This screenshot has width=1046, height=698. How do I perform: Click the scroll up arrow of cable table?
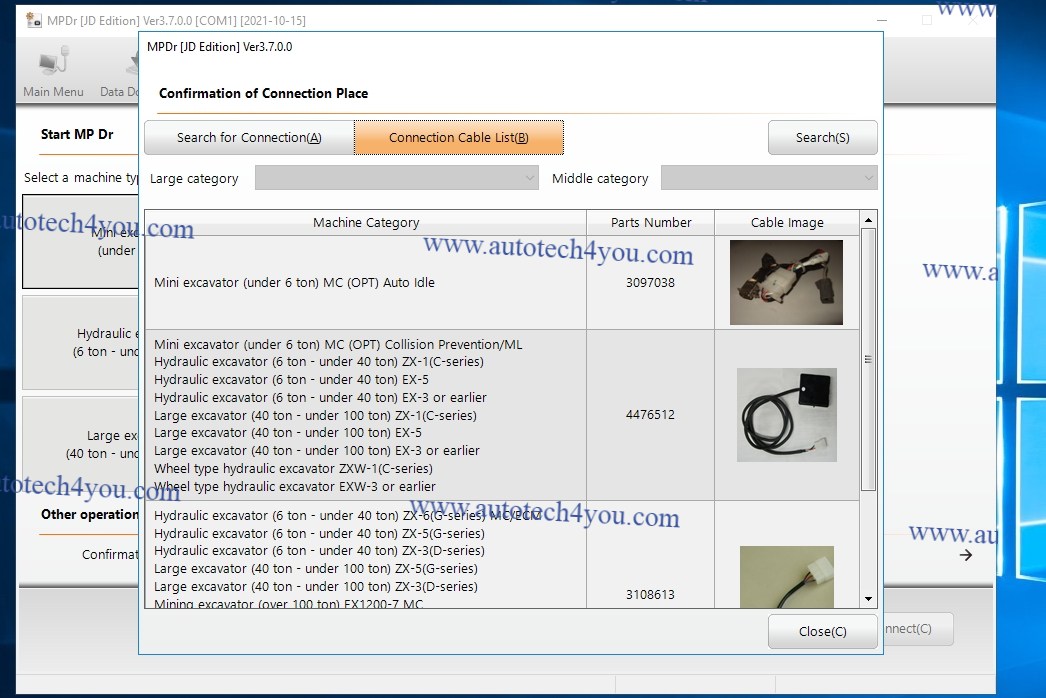[x=868, y=221]
